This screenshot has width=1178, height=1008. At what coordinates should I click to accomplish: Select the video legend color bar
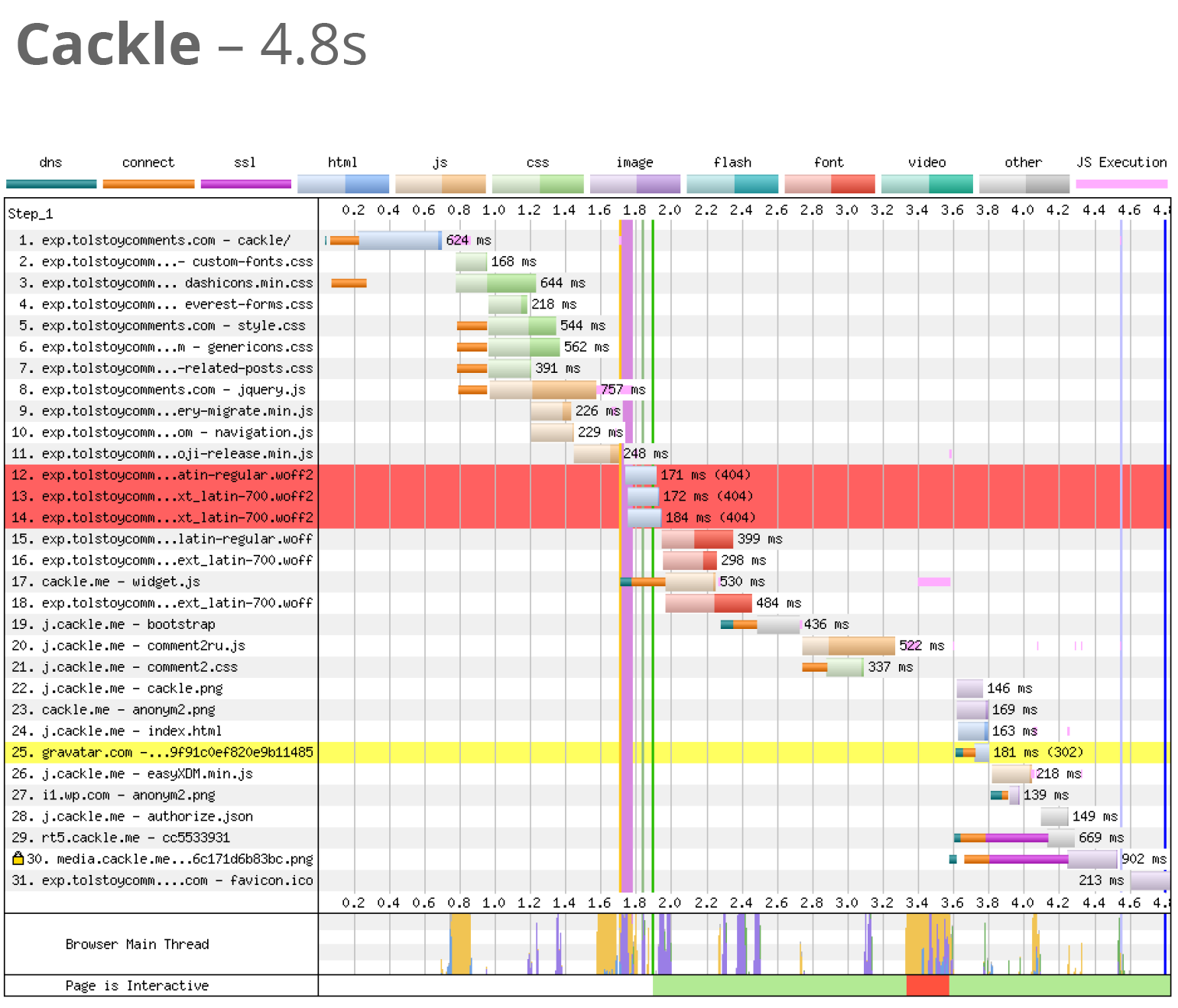(x=927, y=183)
